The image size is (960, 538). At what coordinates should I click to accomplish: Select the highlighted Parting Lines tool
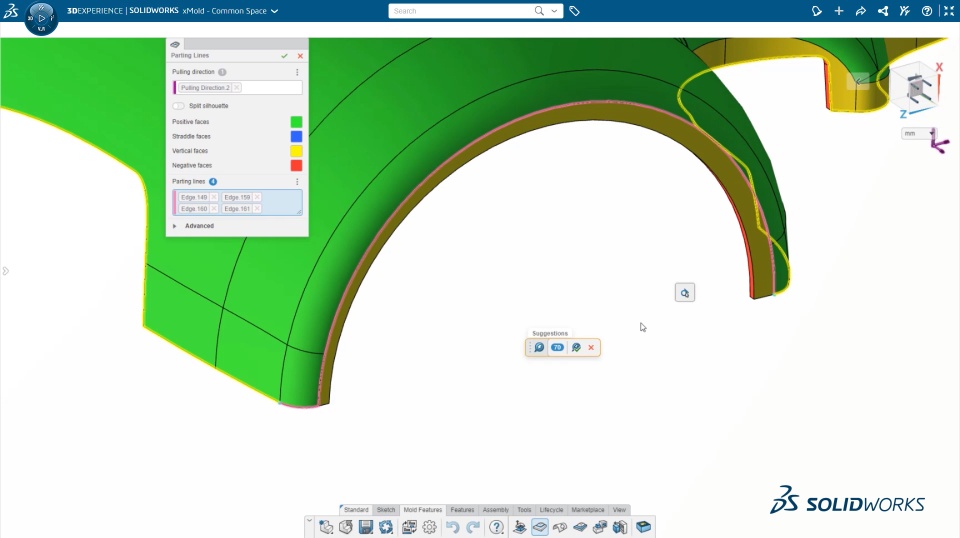[x=540, y=527]
